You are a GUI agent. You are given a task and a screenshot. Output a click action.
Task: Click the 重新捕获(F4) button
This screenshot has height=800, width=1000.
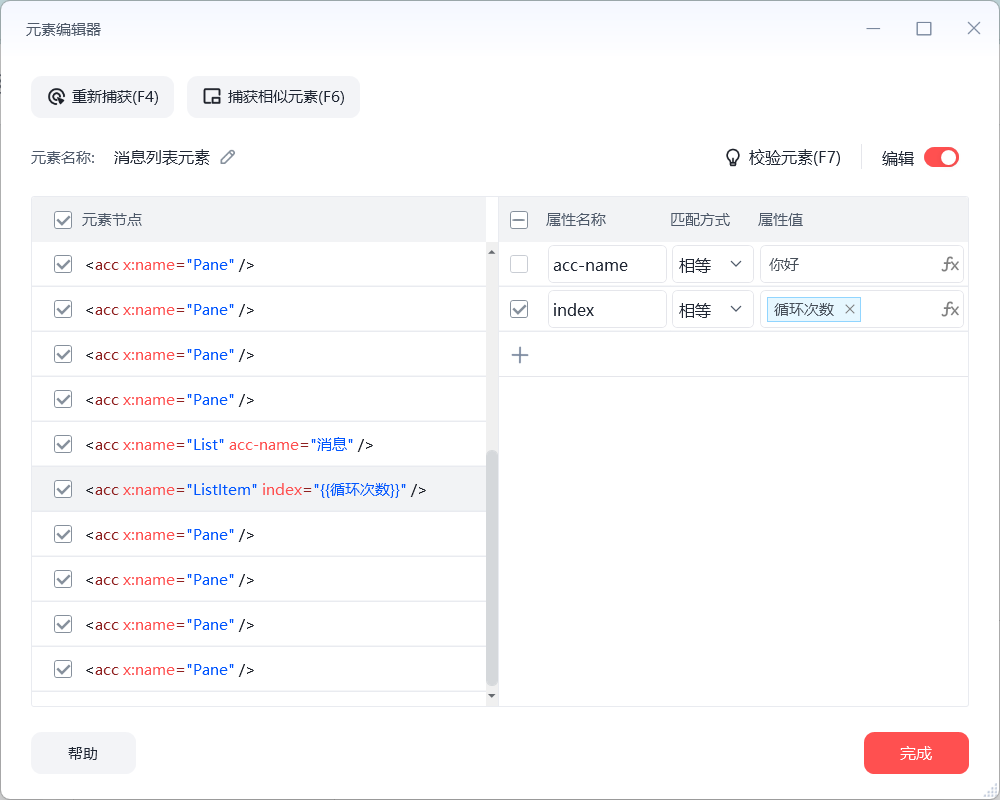click(103, 97)
